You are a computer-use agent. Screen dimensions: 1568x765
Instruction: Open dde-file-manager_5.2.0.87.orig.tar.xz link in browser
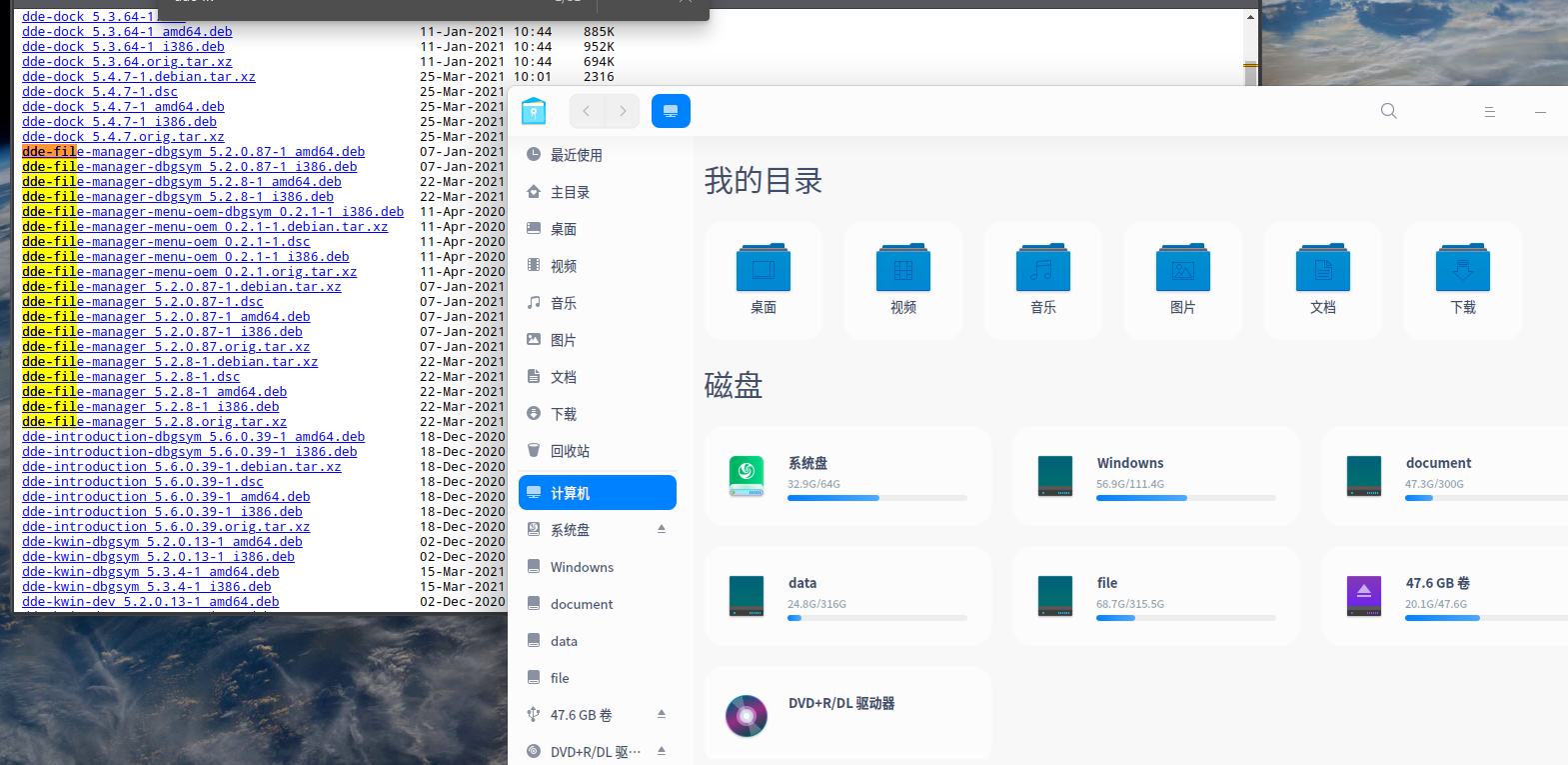tap(166, 347)
